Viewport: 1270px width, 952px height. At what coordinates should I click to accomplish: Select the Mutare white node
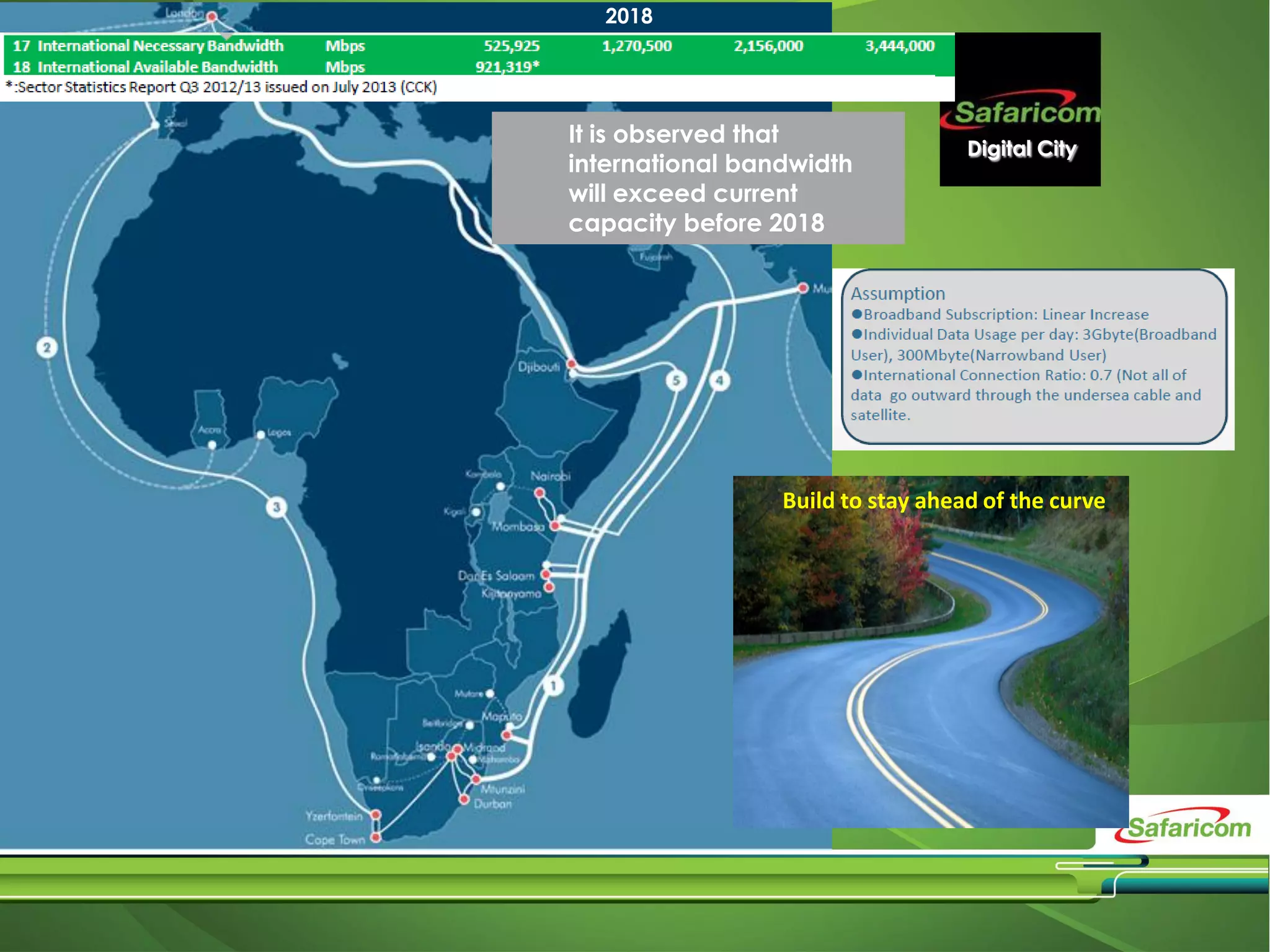pyautogui.click(x=490, y=694)
